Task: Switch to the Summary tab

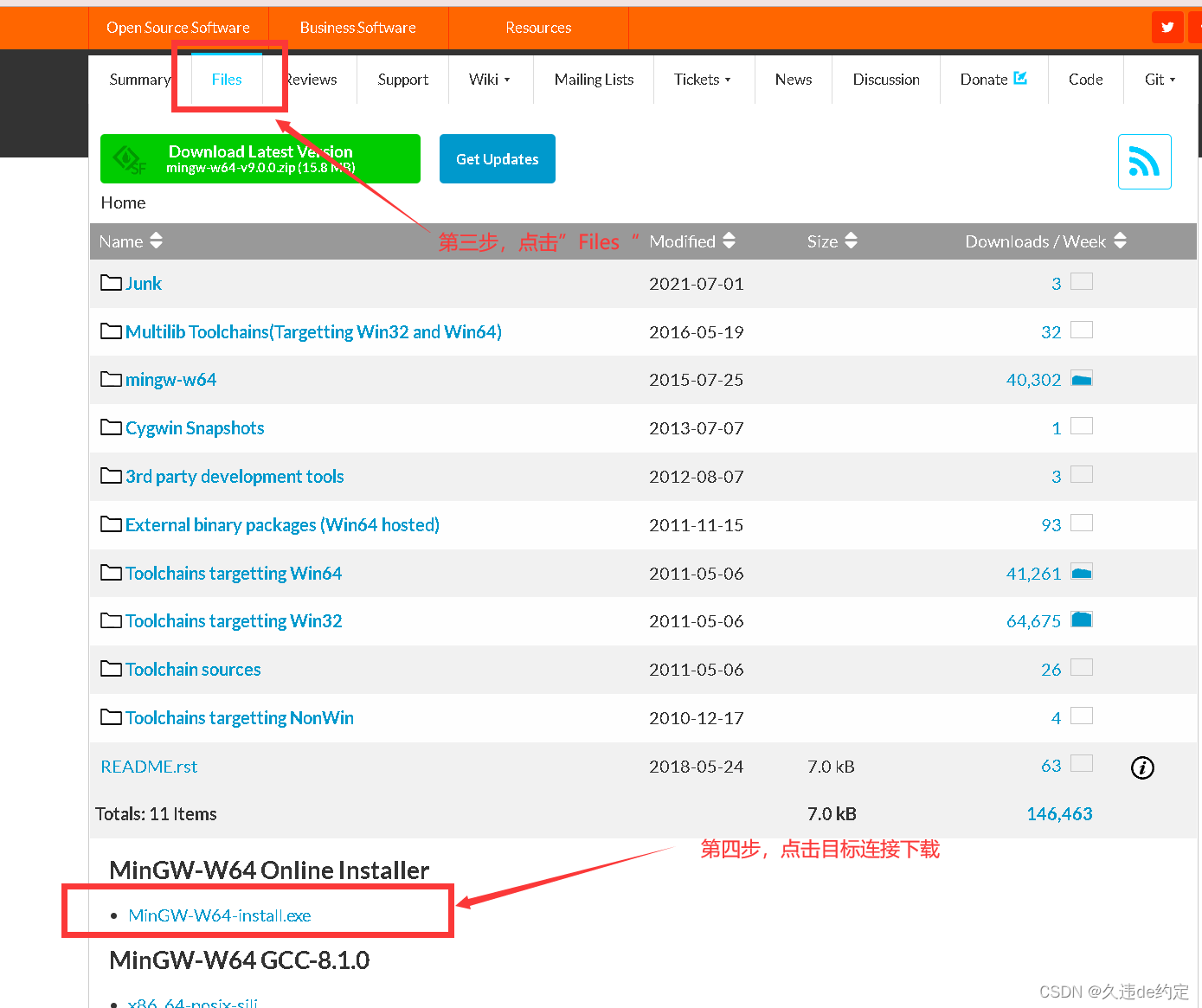Action: [x=139, y=80]
